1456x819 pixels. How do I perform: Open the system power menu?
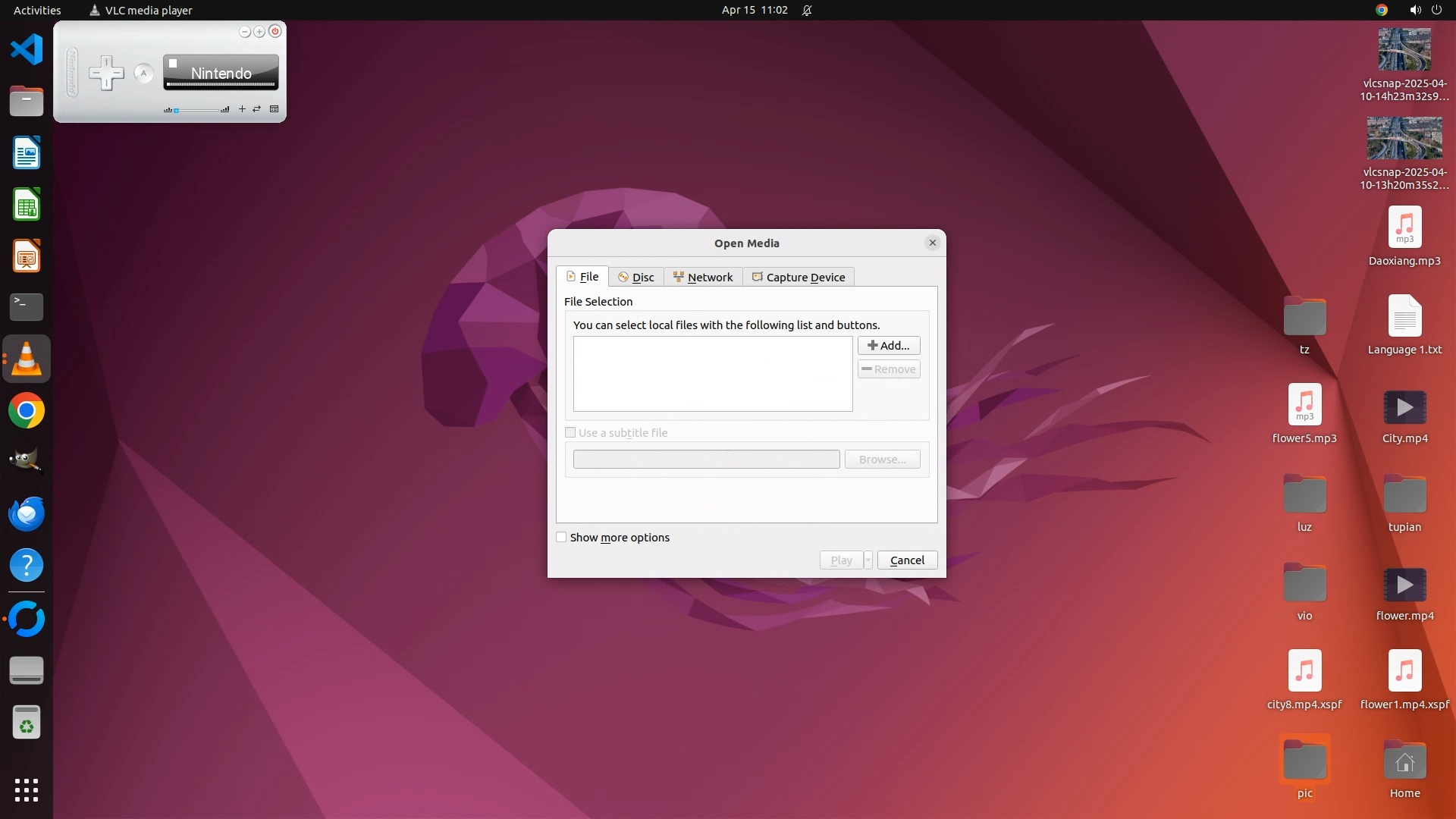[1436, 10]
